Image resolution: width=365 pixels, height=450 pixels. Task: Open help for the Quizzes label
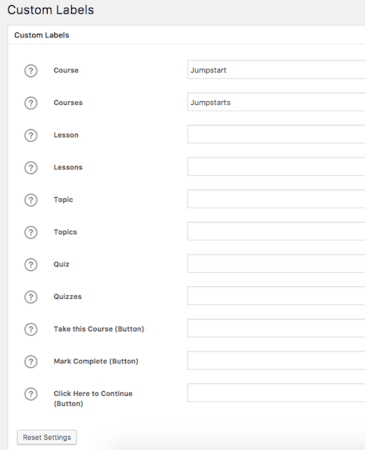point(31,297)
